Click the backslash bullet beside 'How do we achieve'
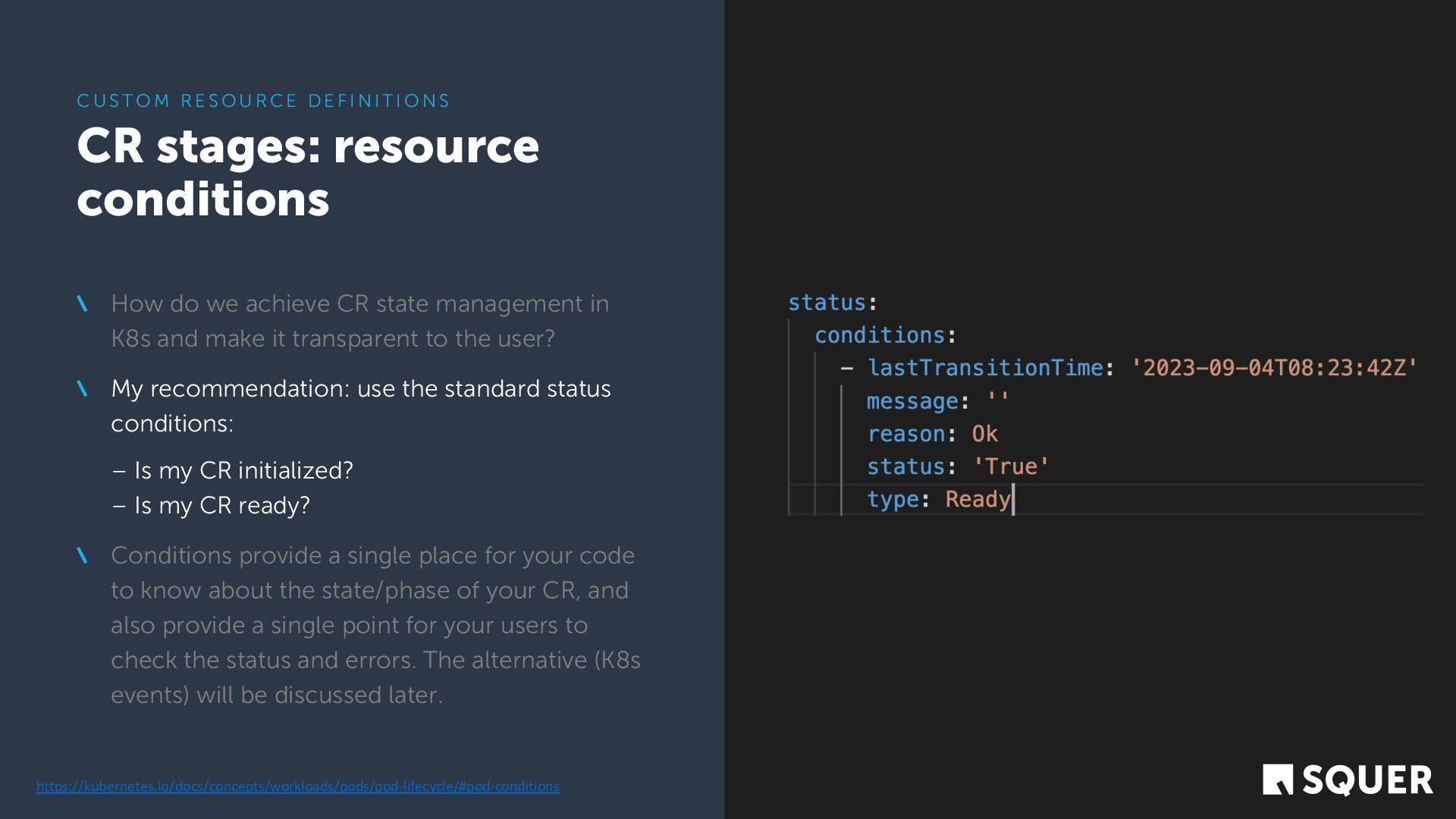This screenshot has width=1456, height=819. click(x=83, y=304)
